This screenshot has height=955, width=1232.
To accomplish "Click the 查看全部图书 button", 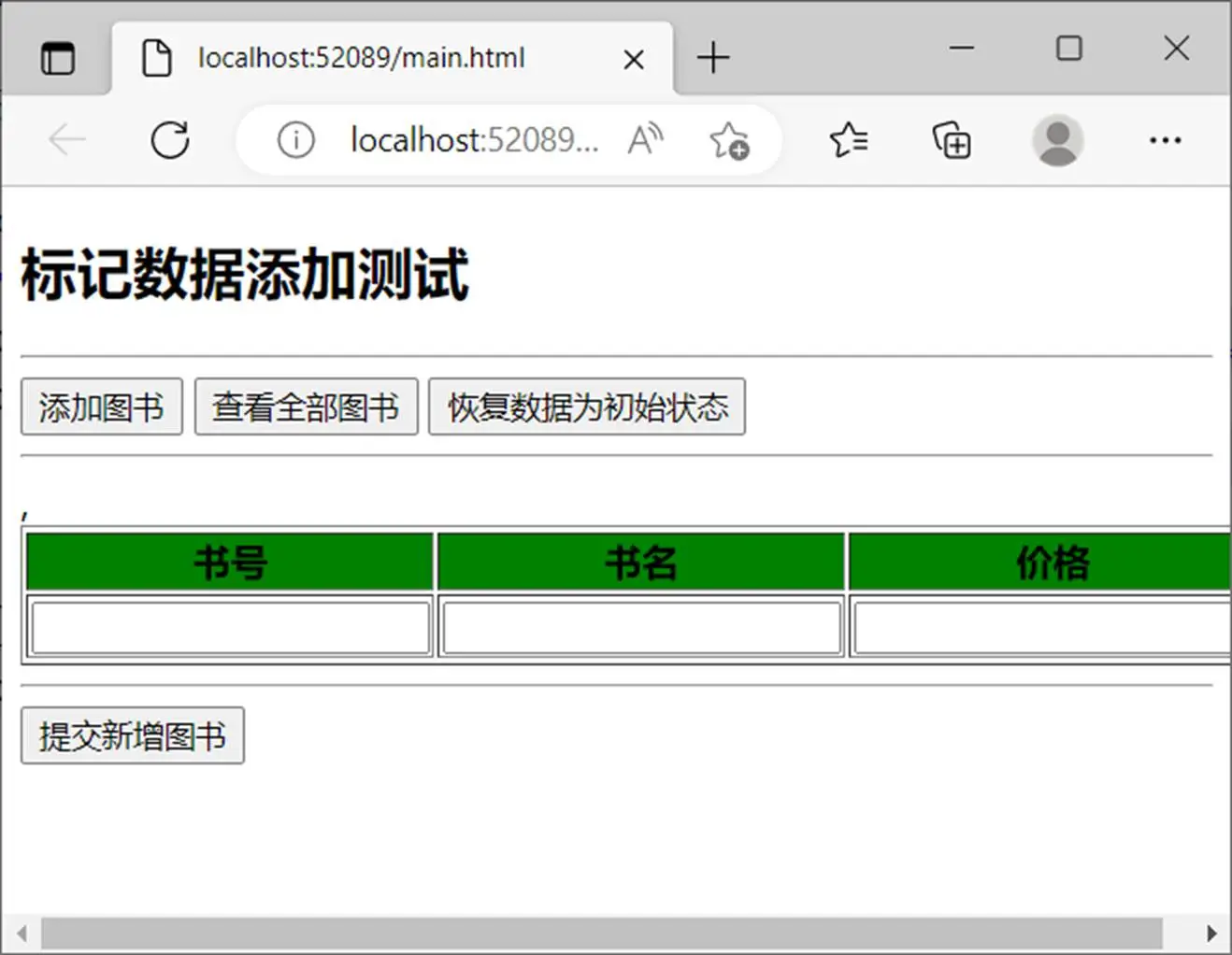I will pos(306,406).
